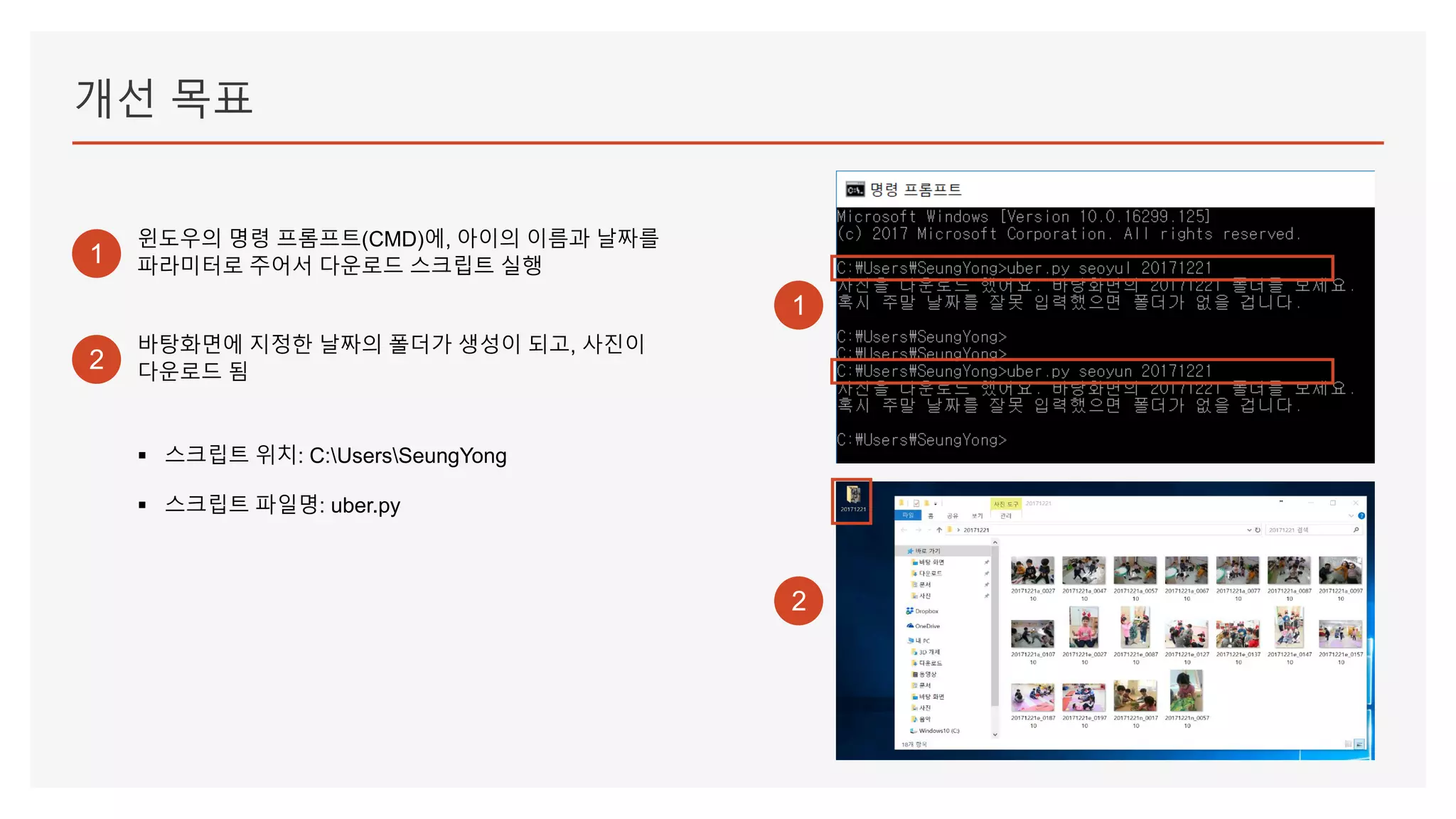Open the blue help question mark icon
The height and width of the screenshot is (819, 1456).
tap(1361, 516)
